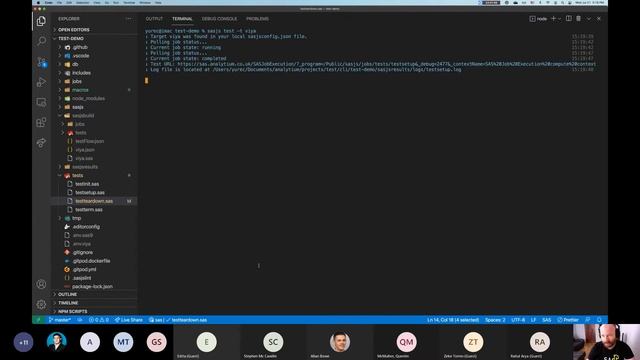The image size is (640, 360).
Task: Switch to the TERMINAL tab
Action: (182, 19)
